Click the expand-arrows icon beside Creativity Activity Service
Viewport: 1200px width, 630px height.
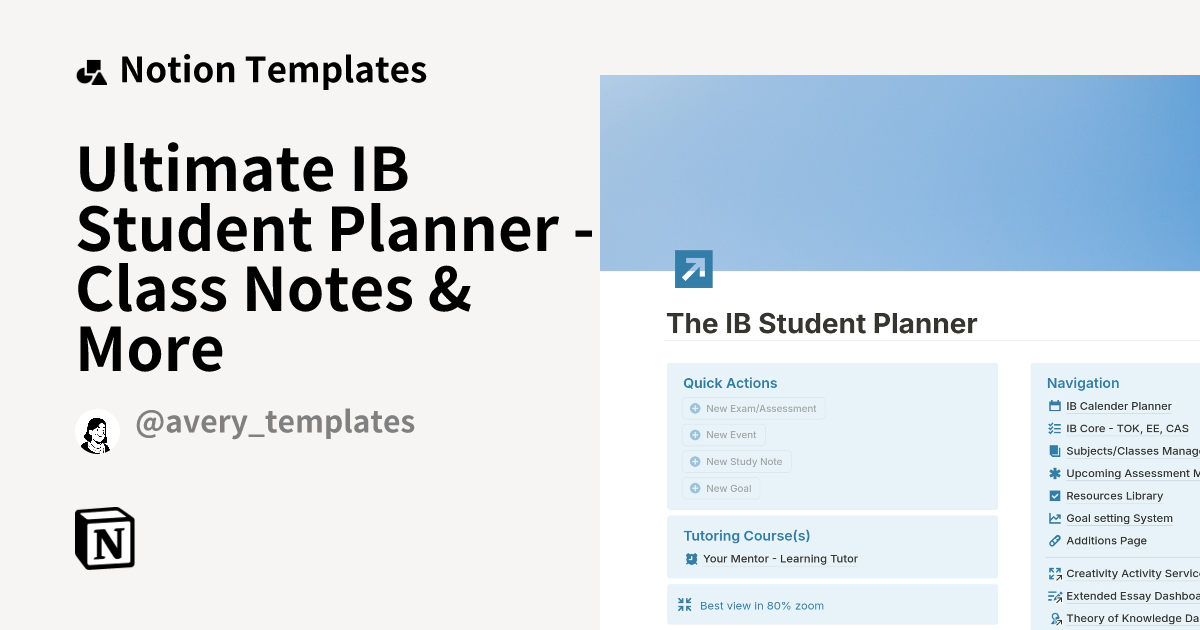1054,573
